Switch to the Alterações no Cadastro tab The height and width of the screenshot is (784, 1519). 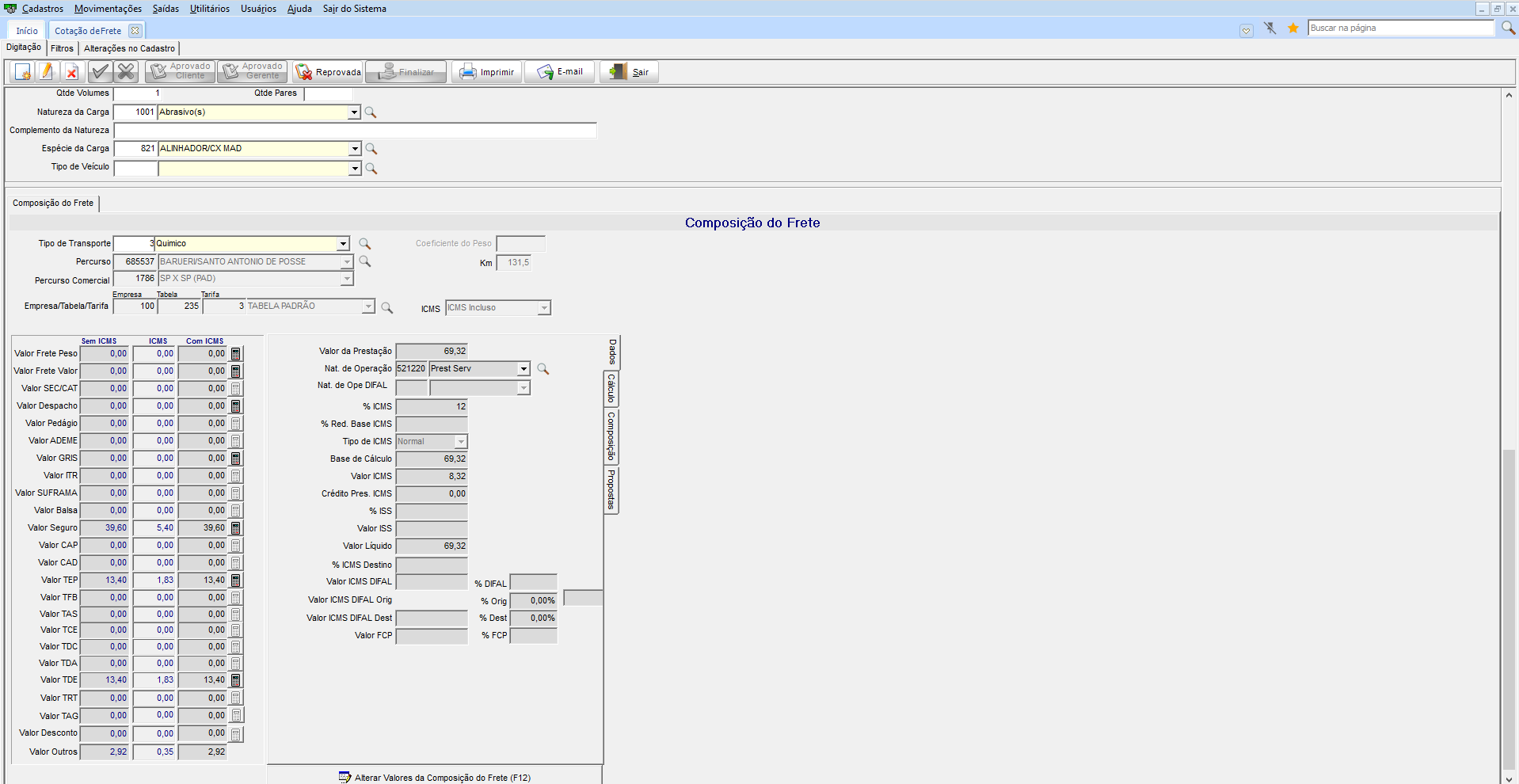130,48
